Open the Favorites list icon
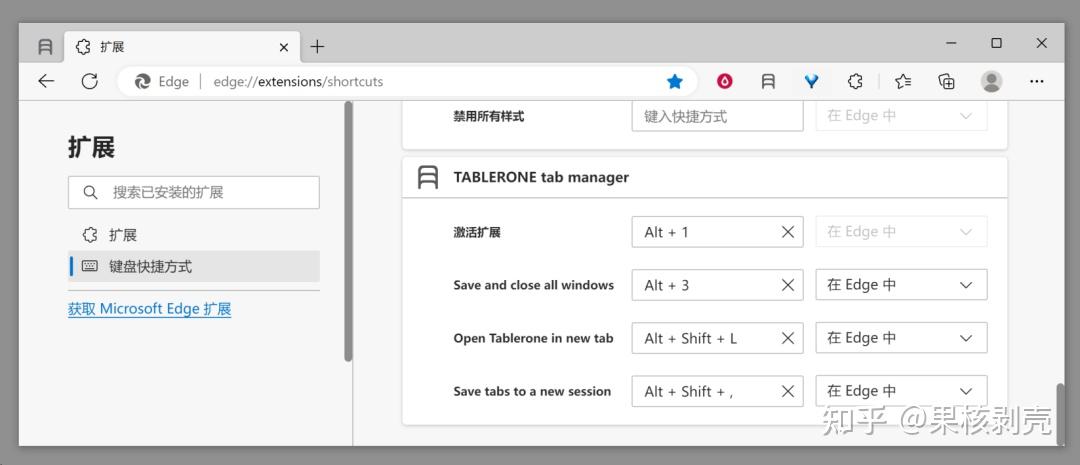The height and width of the screenshot is (465, 1080). (903, 82)
